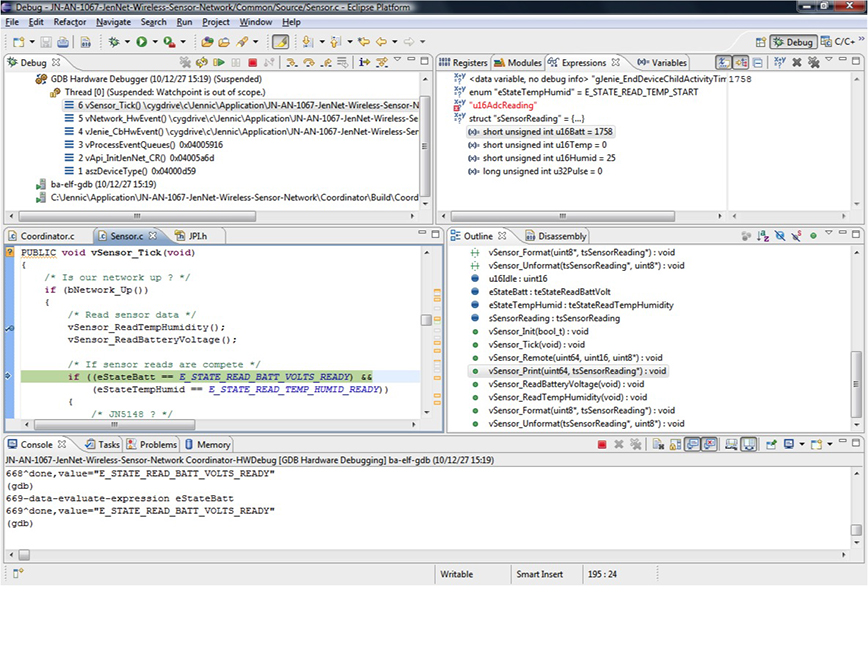Toggle Pin Console button

click(x=771, y=444)
